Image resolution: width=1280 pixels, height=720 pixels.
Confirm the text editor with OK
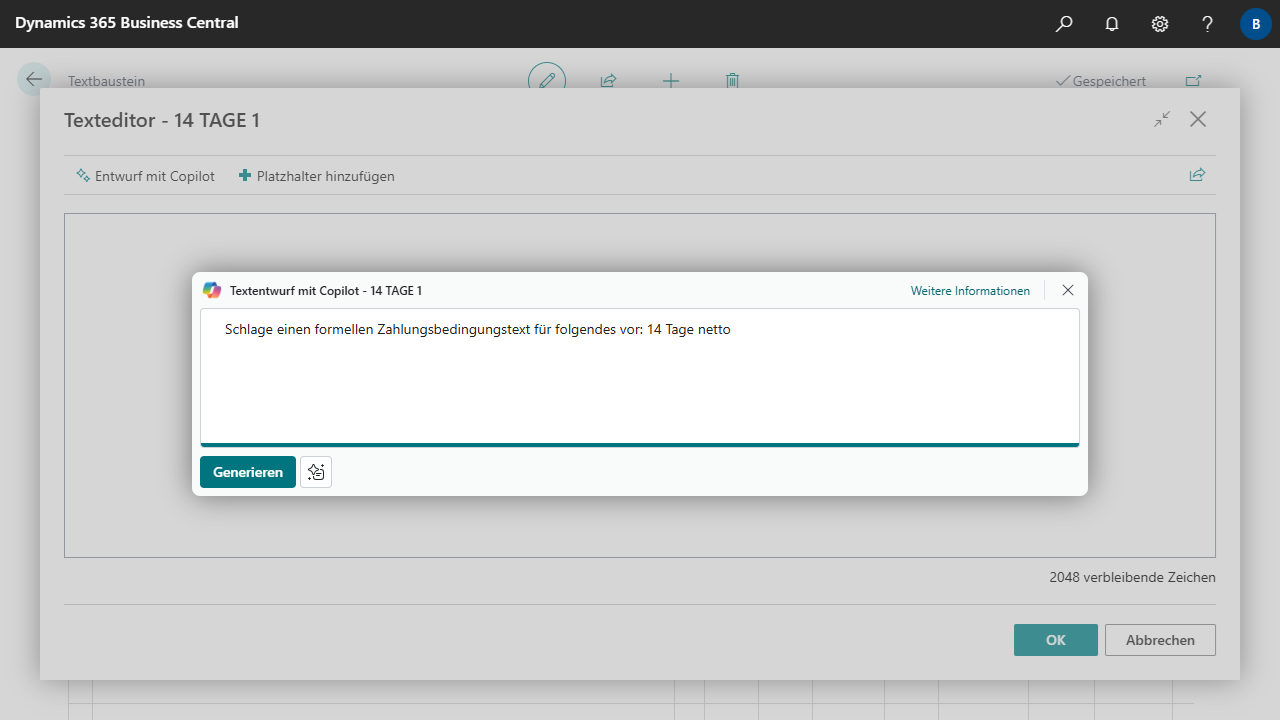[x=1056, y=640]
